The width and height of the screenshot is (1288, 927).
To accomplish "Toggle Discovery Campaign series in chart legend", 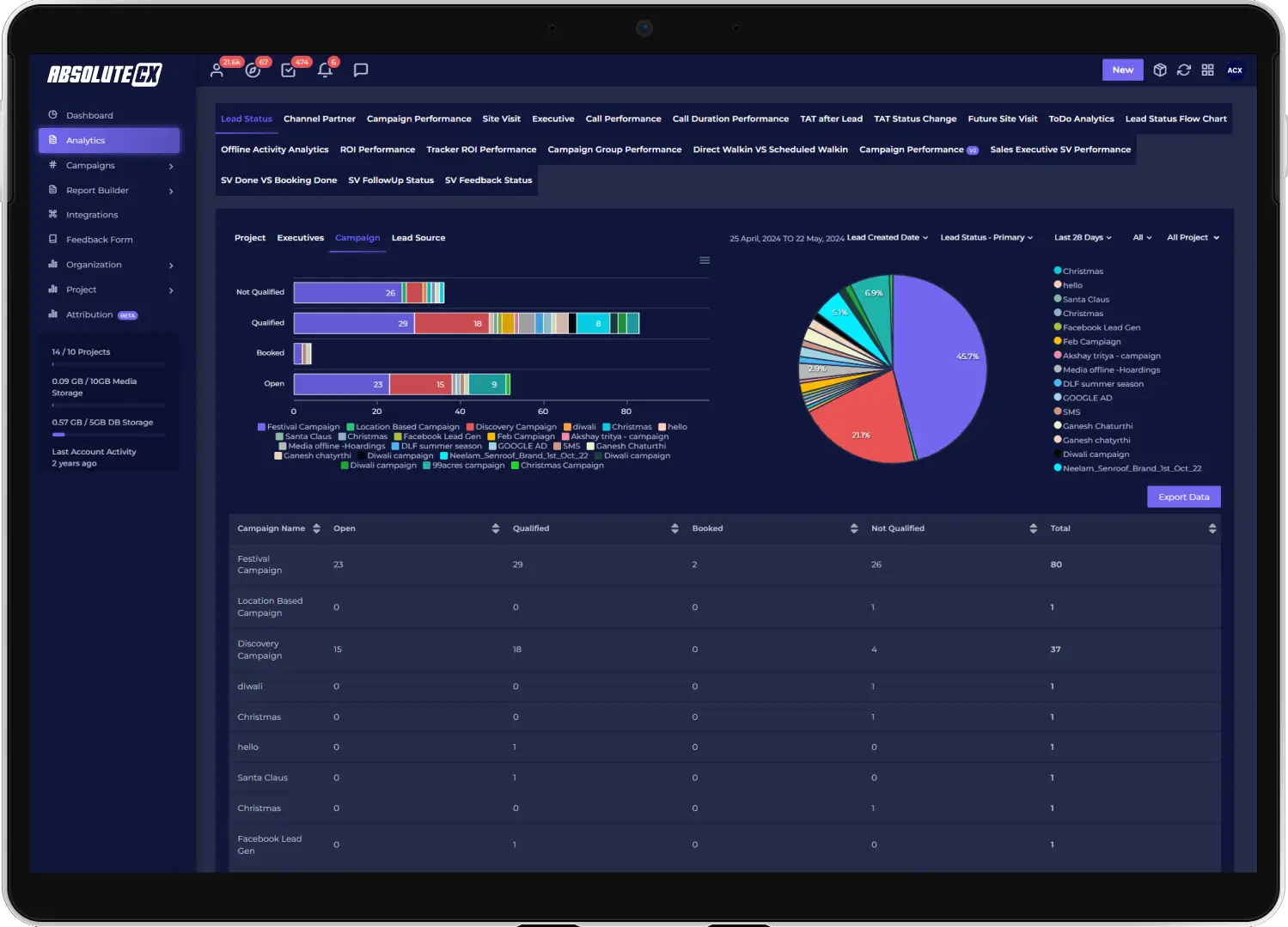I will 511,427.
